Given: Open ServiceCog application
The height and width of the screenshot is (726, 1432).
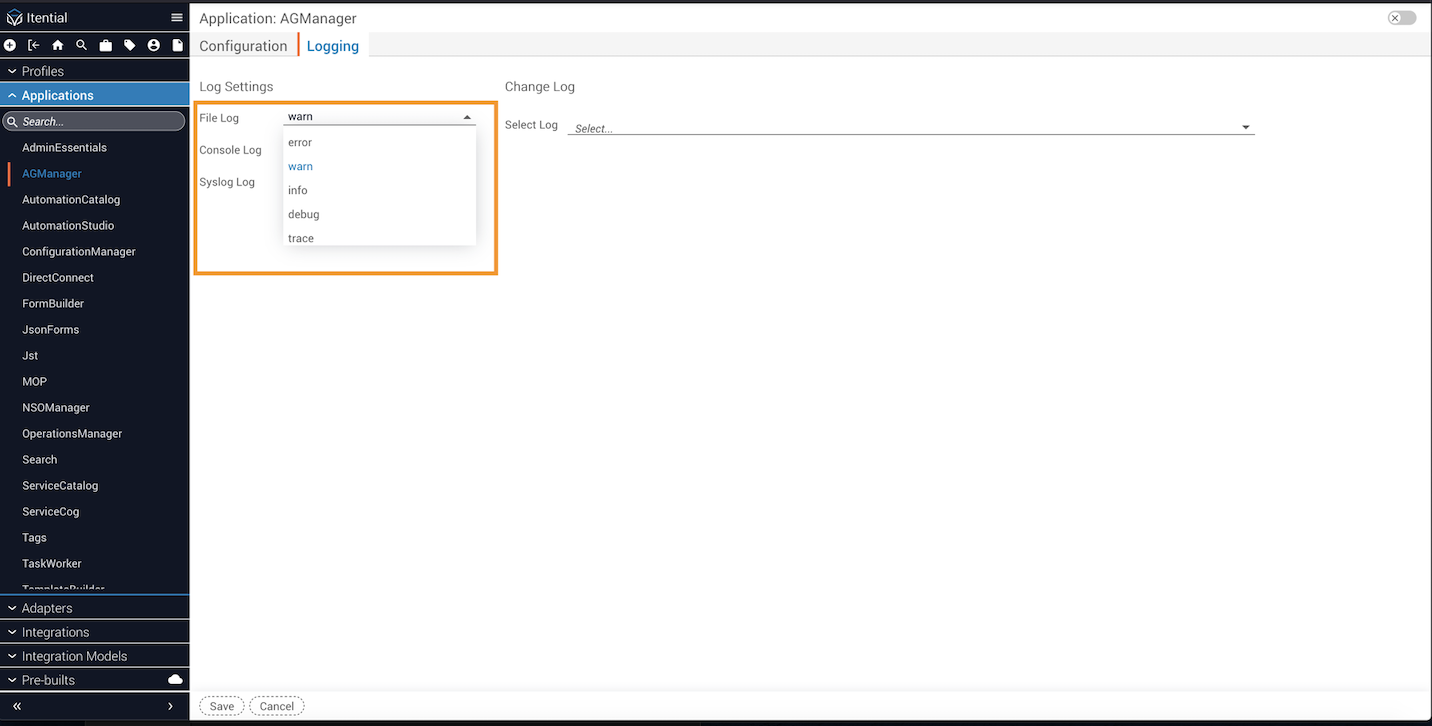Looking at the screenshot, I should [x=50, y=511].
